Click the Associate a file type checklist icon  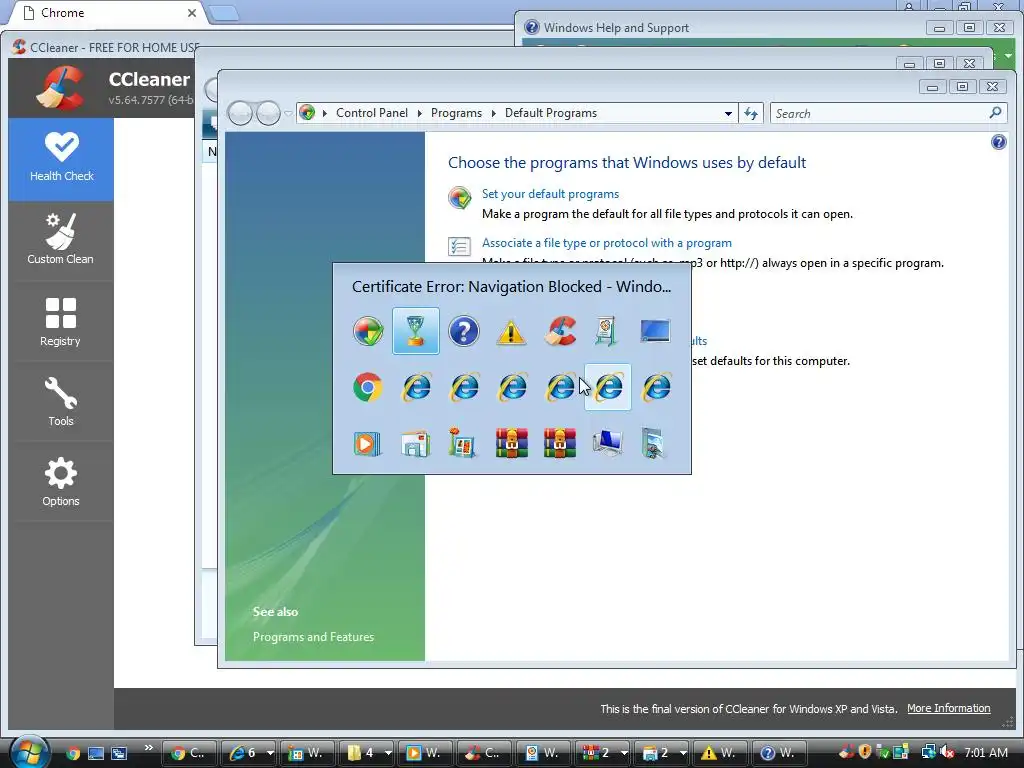(460, 246)
